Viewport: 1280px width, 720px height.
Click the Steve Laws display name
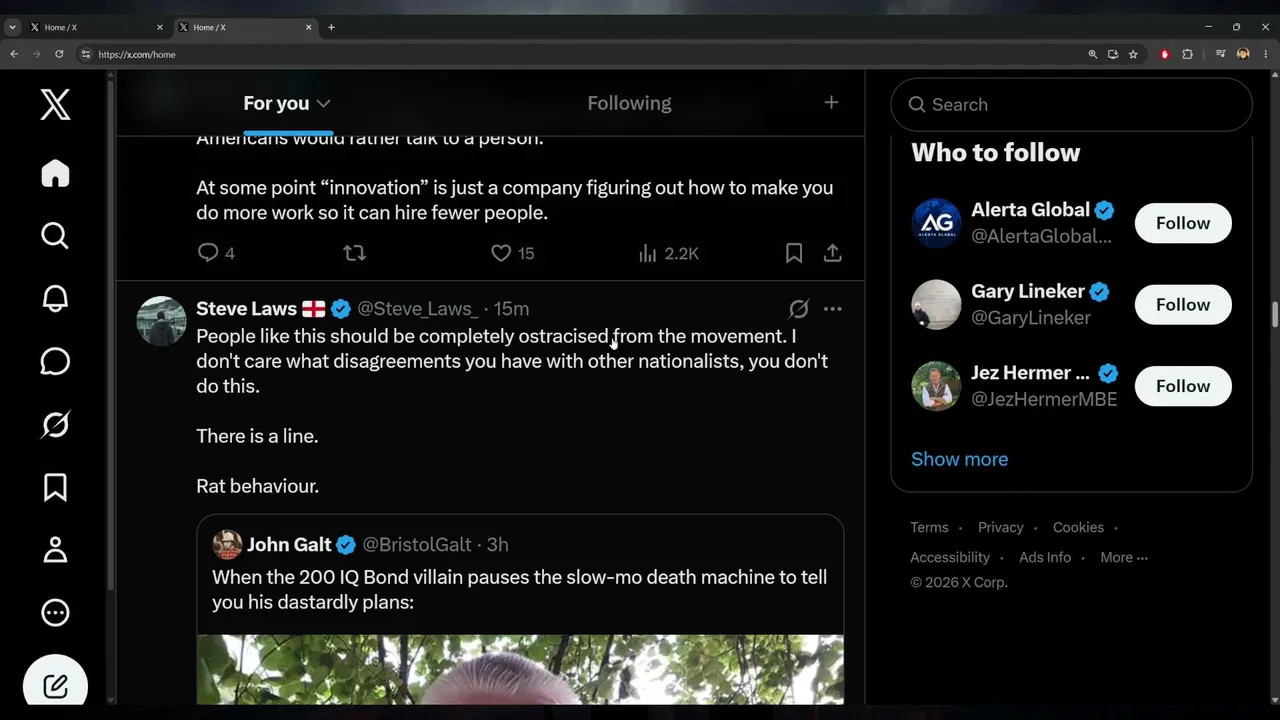click(246, 309)
